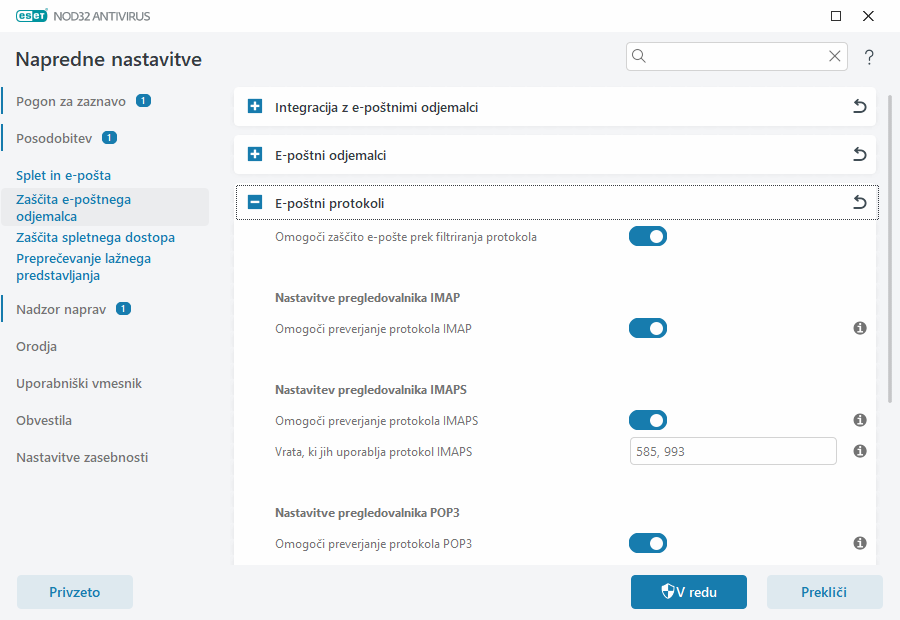Open info tooltip for IMAP protocol checking
900x620 pixels.
859,327
